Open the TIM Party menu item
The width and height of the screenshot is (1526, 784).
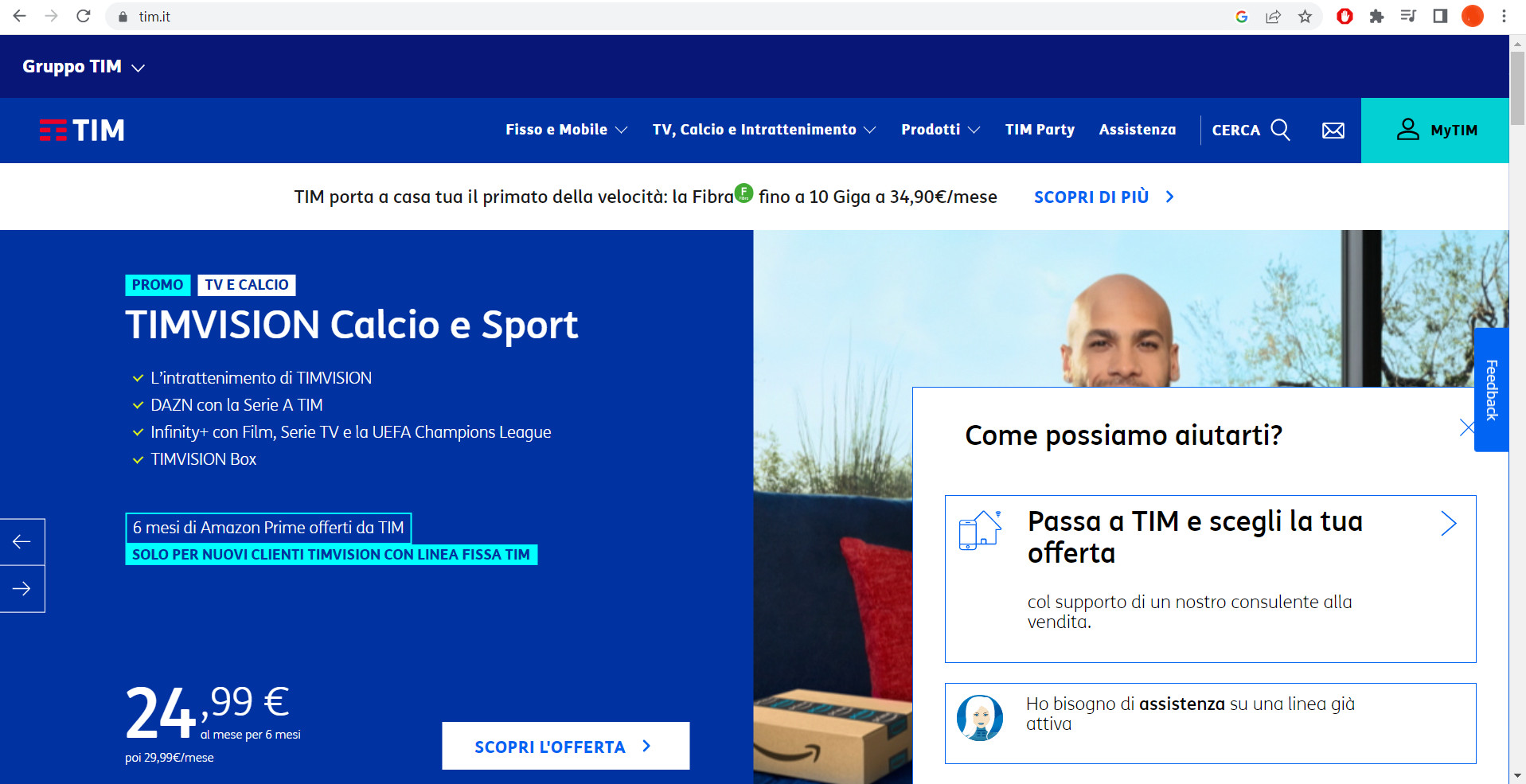(x=1040, y=130)
